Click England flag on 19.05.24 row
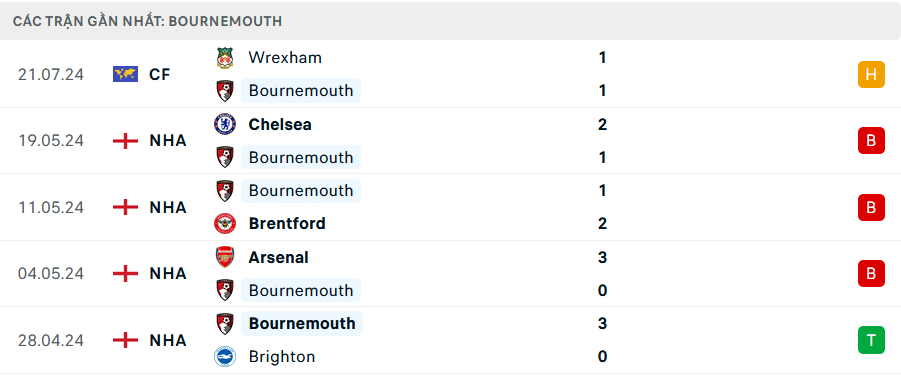Viewport: 901px width, 377px height. point(125,141)
